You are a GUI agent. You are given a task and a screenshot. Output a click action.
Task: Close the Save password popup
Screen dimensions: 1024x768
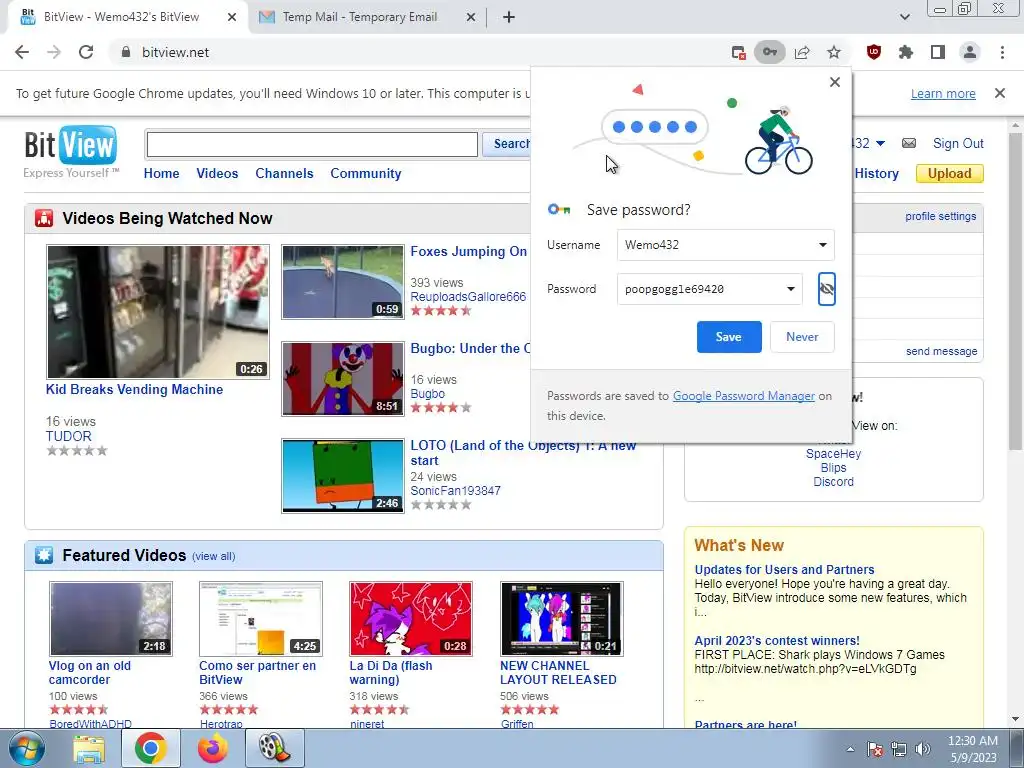click(x=835, y=82)
